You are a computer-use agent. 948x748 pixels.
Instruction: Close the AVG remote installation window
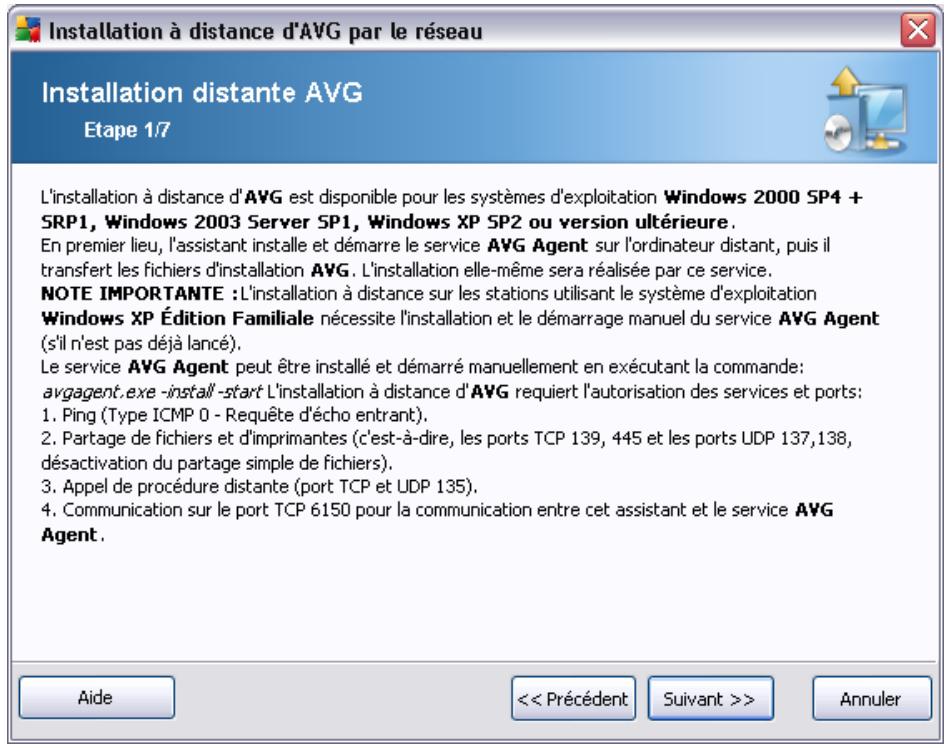point(918,30)
